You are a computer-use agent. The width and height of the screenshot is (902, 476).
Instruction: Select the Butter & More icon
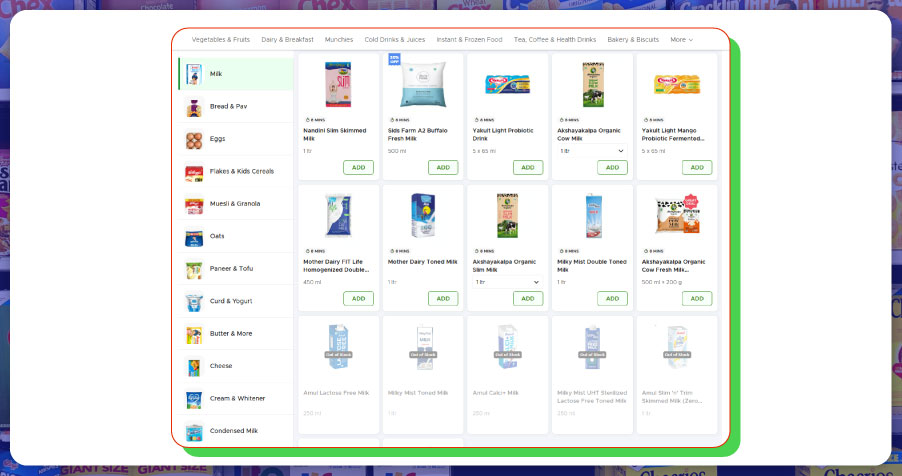(x=194, y=334)
